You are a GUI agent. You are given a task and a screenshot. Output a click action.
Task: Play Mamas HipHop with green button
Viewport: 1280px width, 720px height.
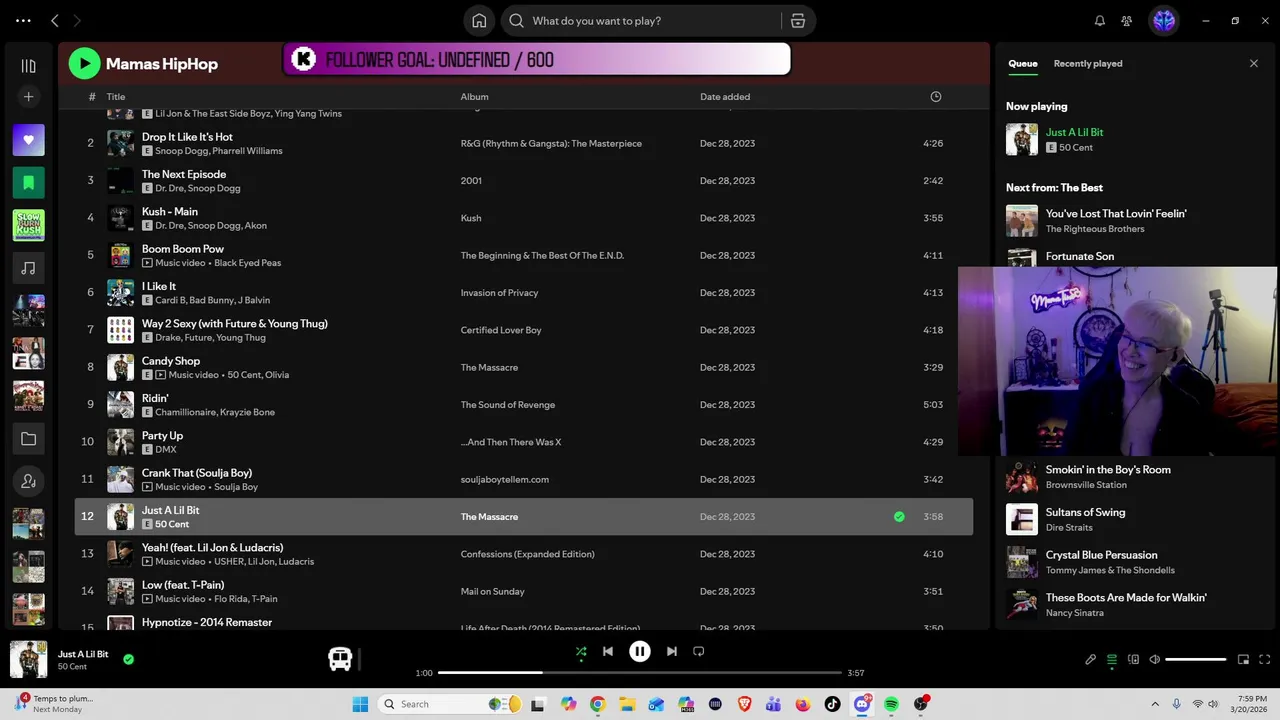pyautogui.click(x=84, y=64)
